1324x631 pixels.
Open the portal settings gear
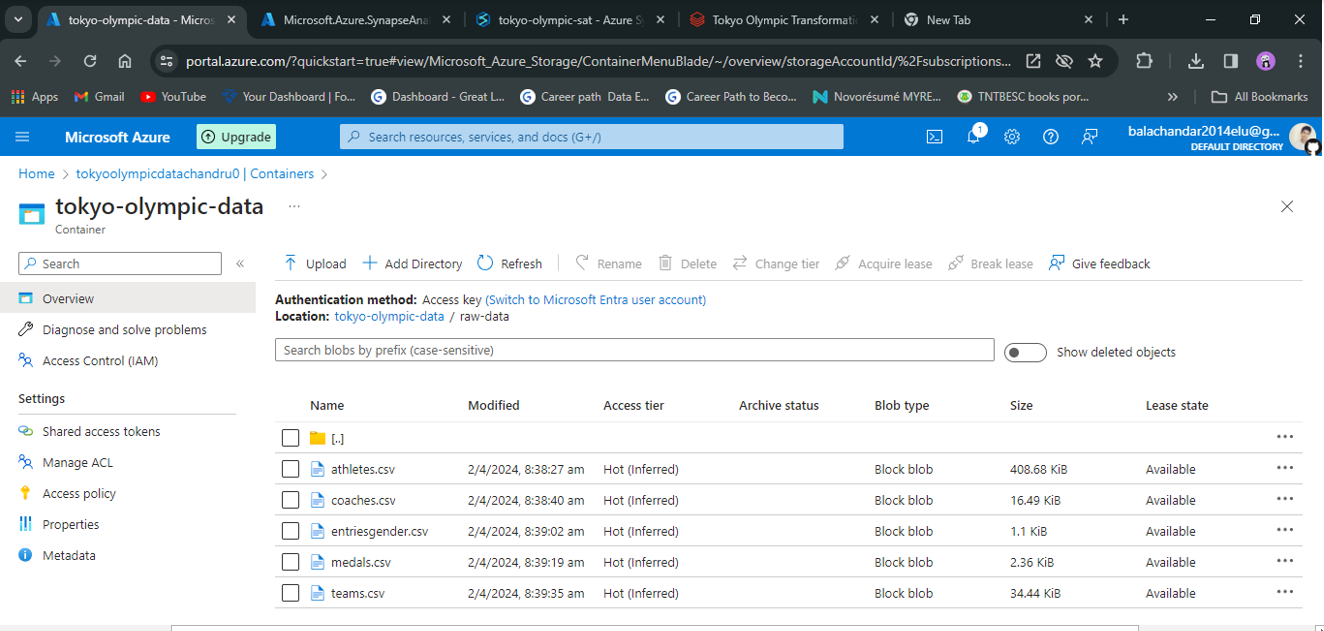click(1012, 137)
